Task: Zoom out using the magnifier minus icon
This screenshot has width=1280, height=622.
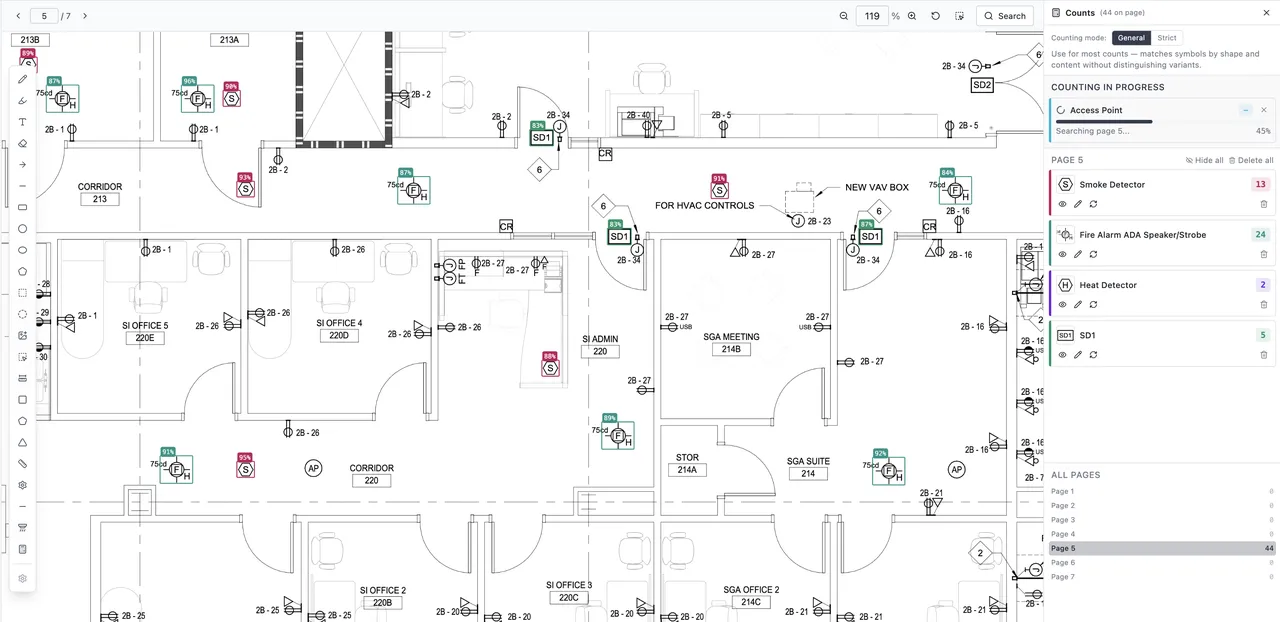Action: click(844, 16)
